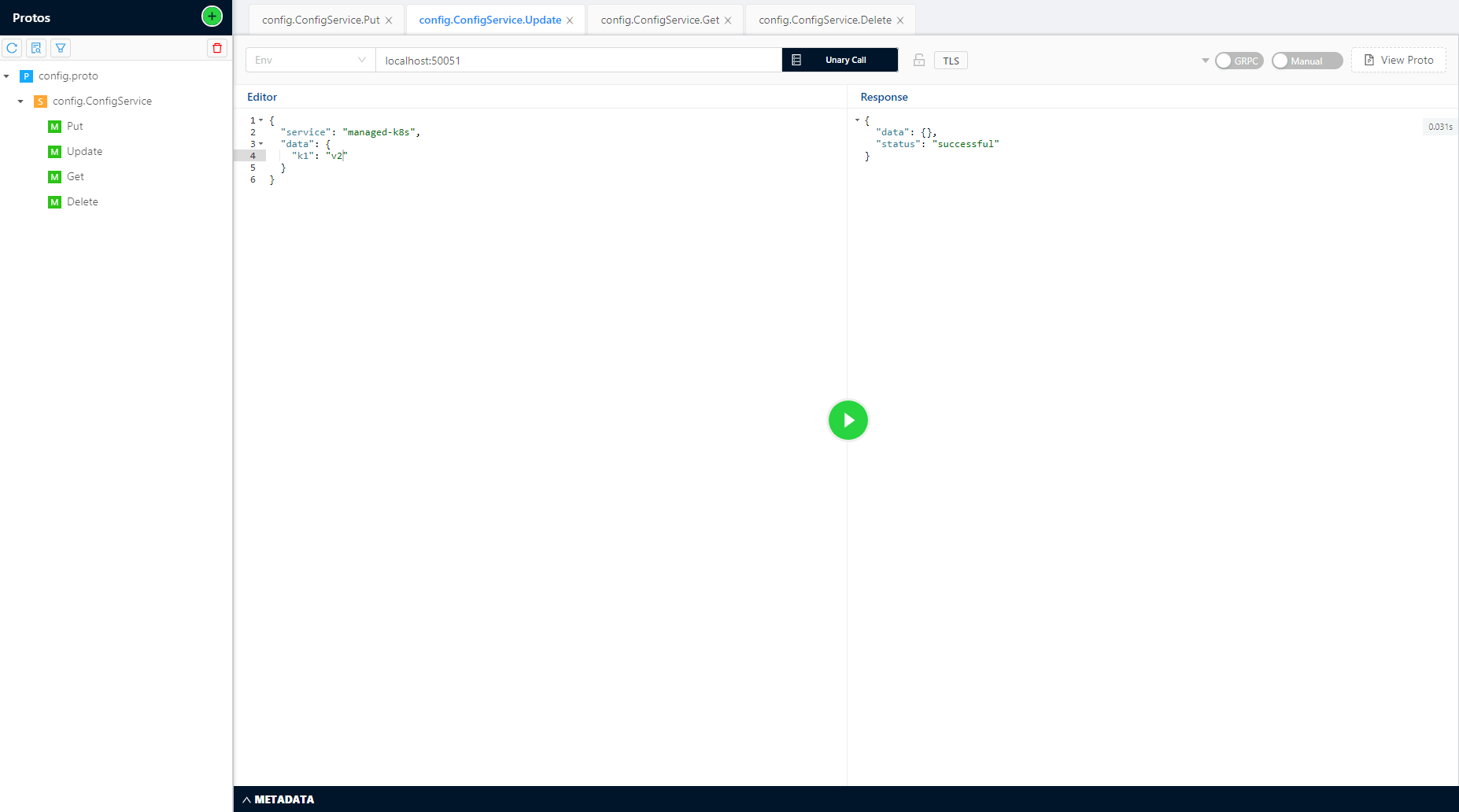This screenshot has height=812, width=1459.
Task: Collapse the config.proto tree node
Action: point(8,76)
